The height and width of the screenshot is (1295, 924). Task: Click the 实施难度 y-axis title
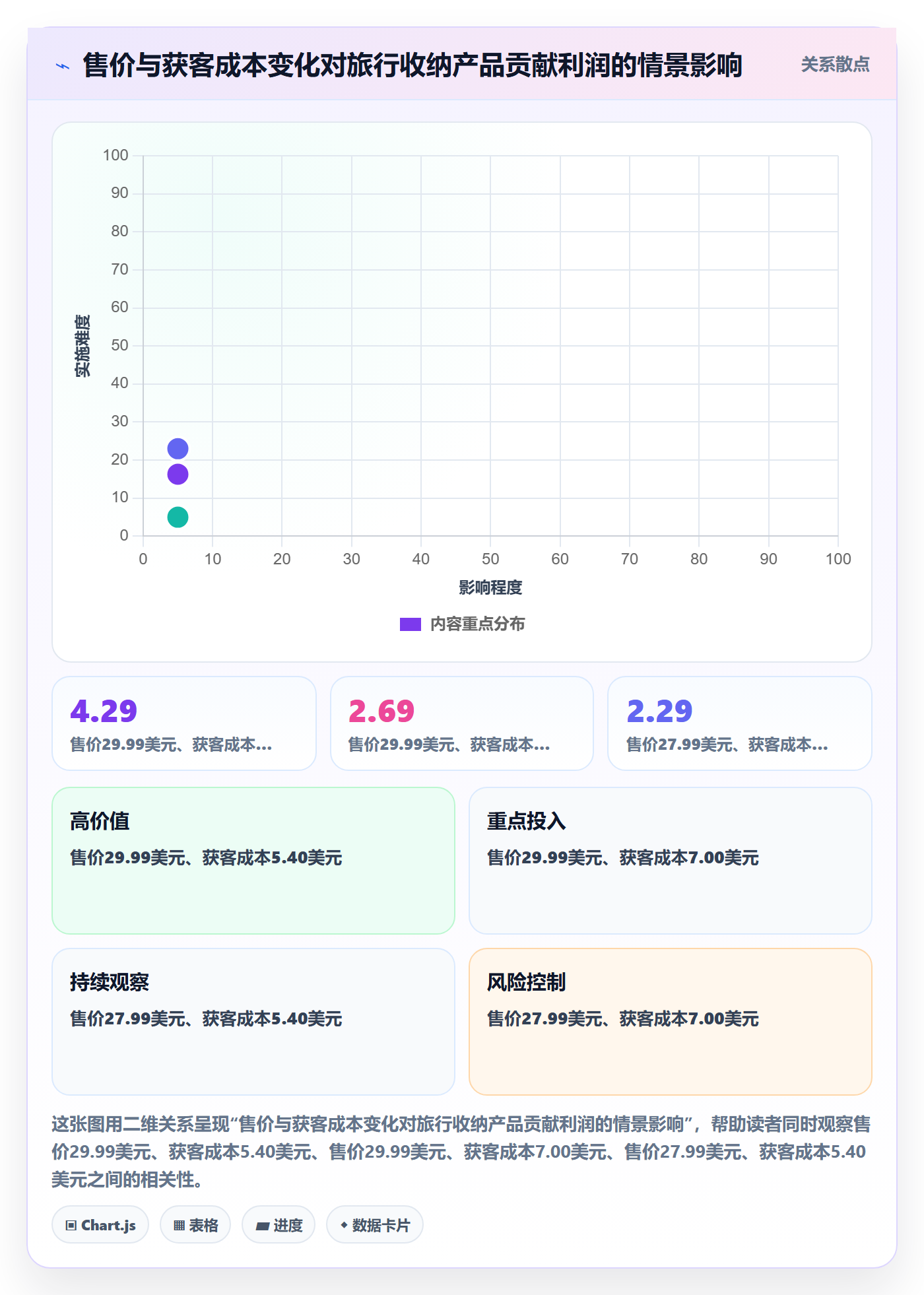click(82, 346)
